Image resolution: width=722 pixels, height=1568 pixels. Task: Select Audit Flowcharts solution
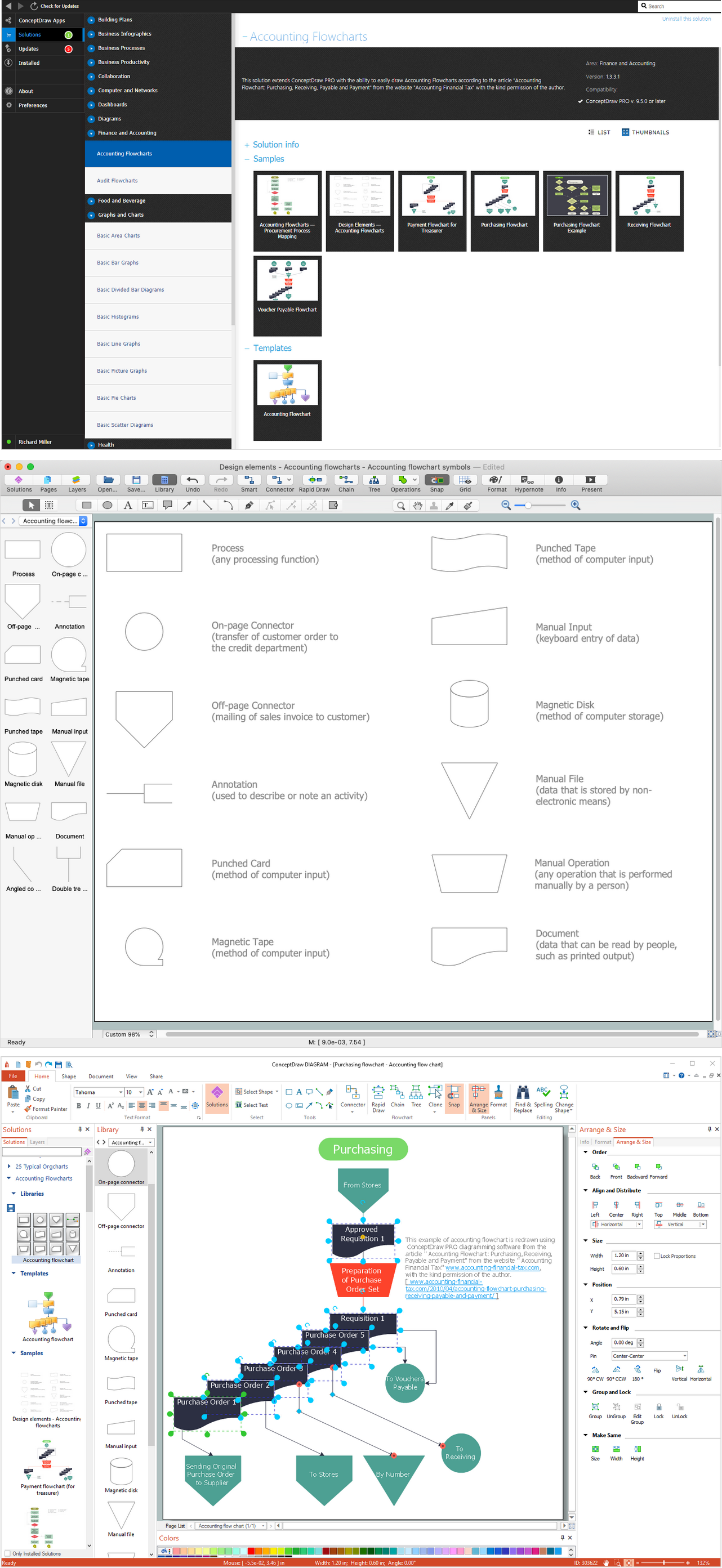[158, 181]
